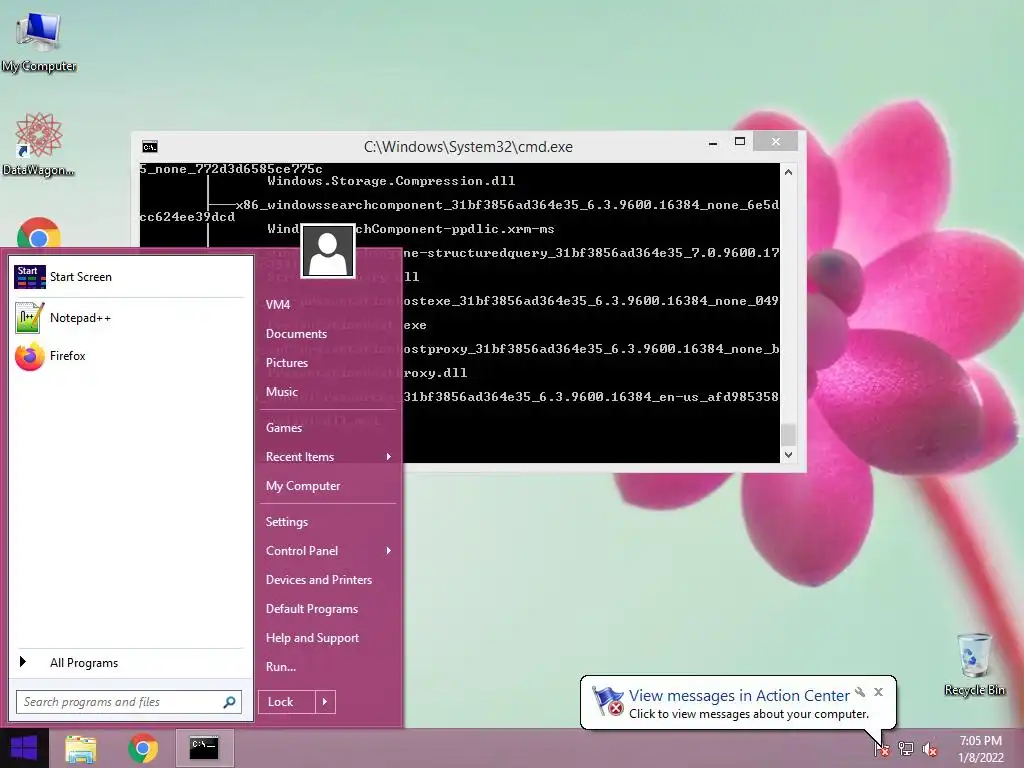Launch Notepad++ from the start menu
The width and height of the screenshot is (1024, 768).
point(129,317)
